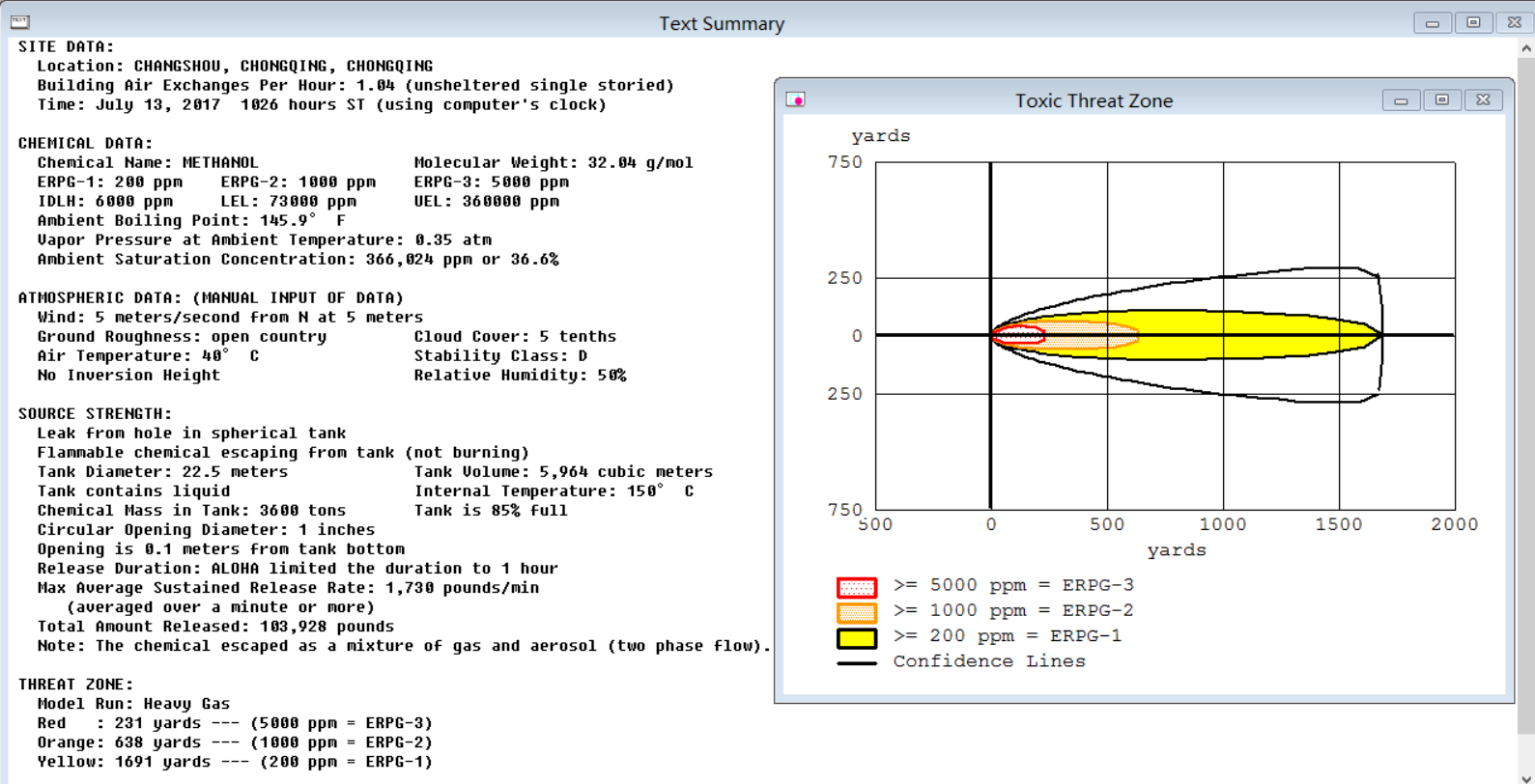Click 'Leak from hole in spherical tank' line
The width and height of the screenshot is (1535, 784).
tap(191, 433)
